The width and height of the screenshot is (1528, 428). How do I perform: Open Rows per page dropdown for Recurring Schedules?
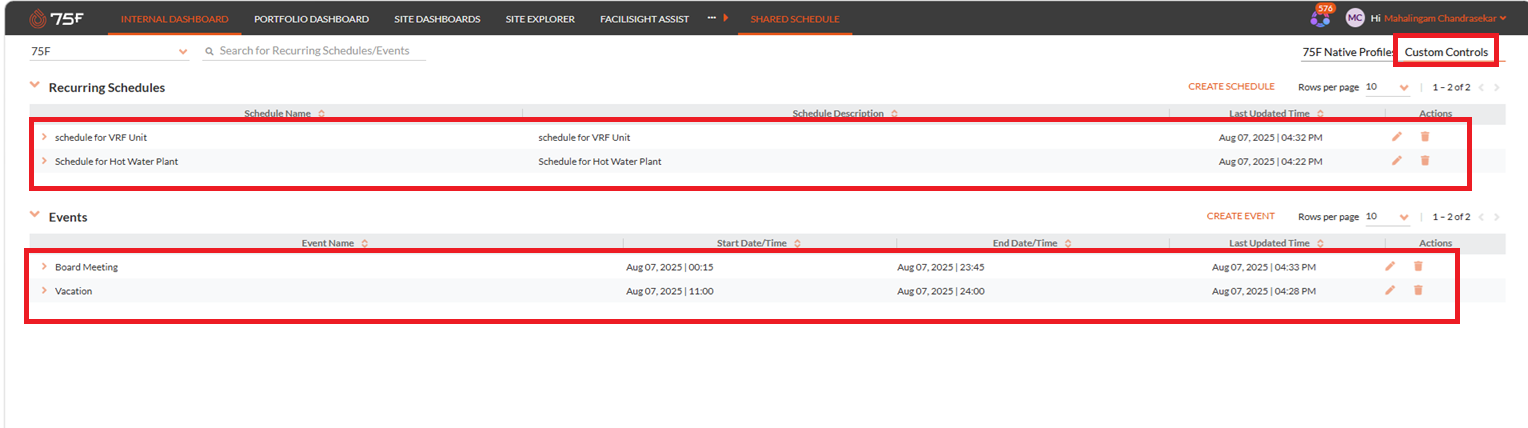(x=1387, y=87)
